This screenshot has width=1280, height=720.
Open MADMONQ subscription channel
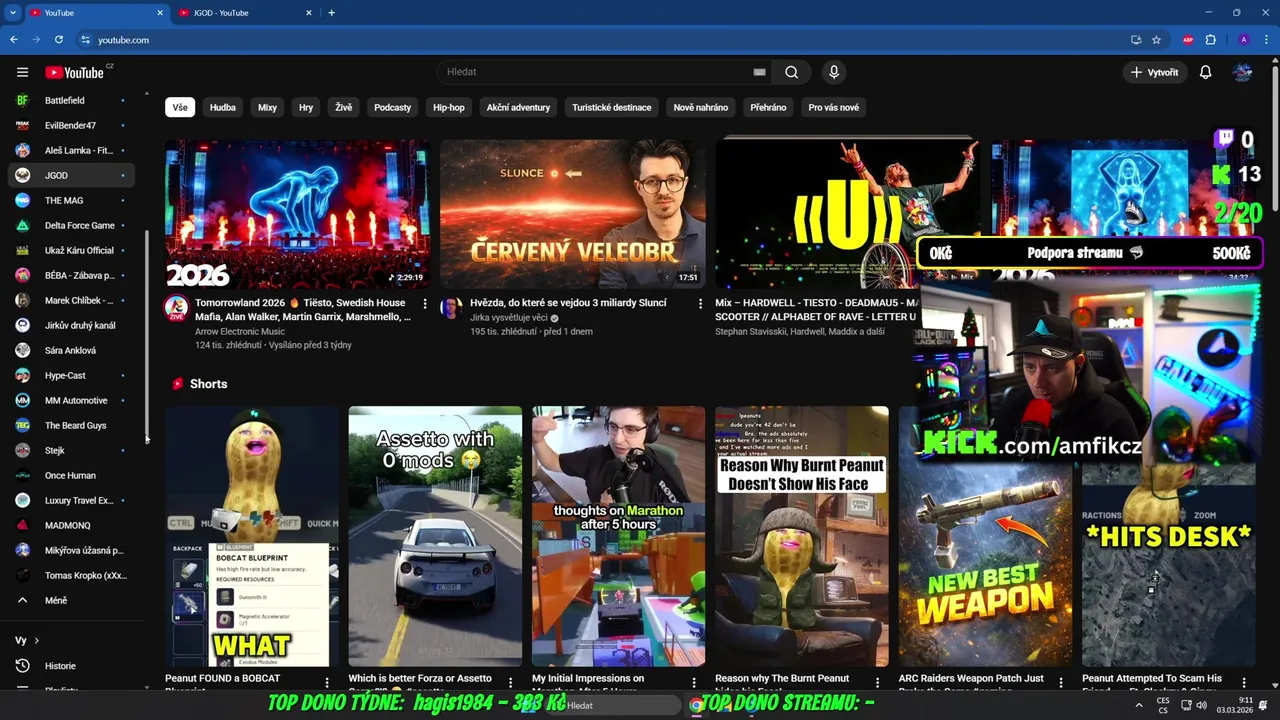click(x=70, y=525)
